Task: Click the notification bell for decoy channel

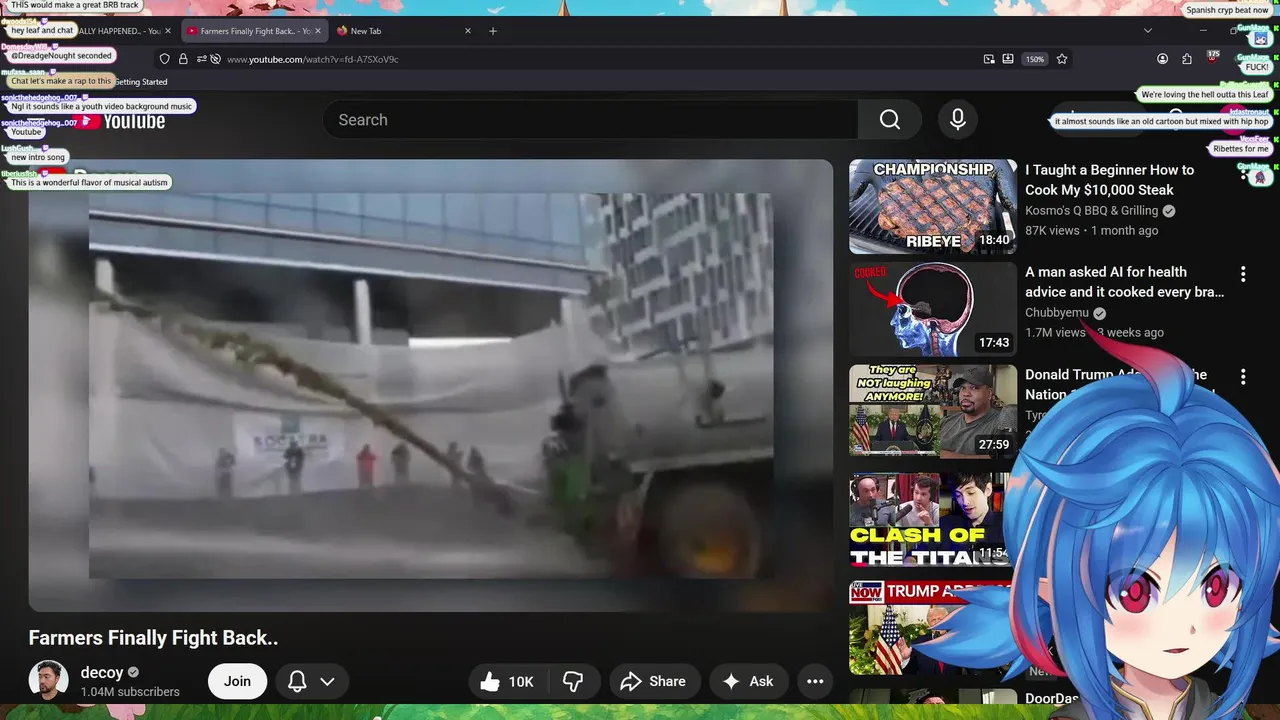Action: [297, 681]
